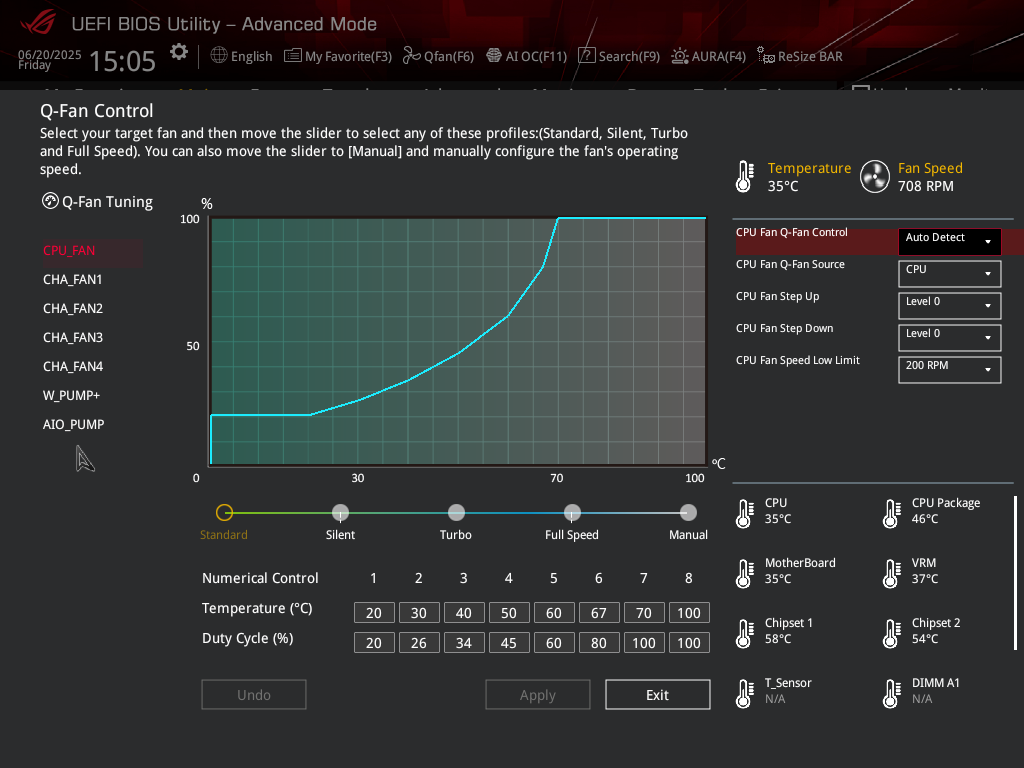Select the Silent fan profile

pos(340,513)
